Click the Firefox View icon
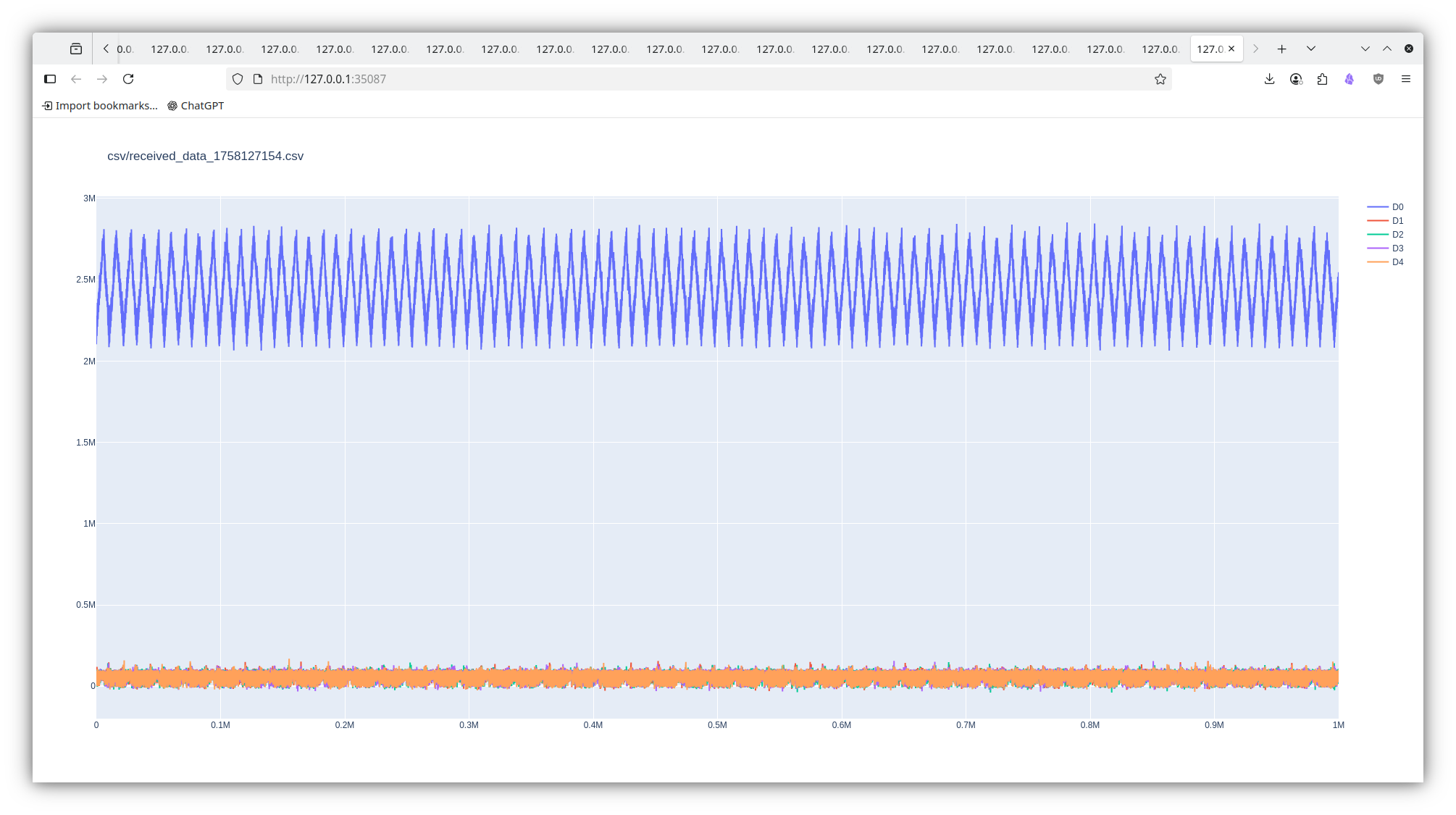The width and height of the screenshot is (1456, 815). (x=76, y=49)
